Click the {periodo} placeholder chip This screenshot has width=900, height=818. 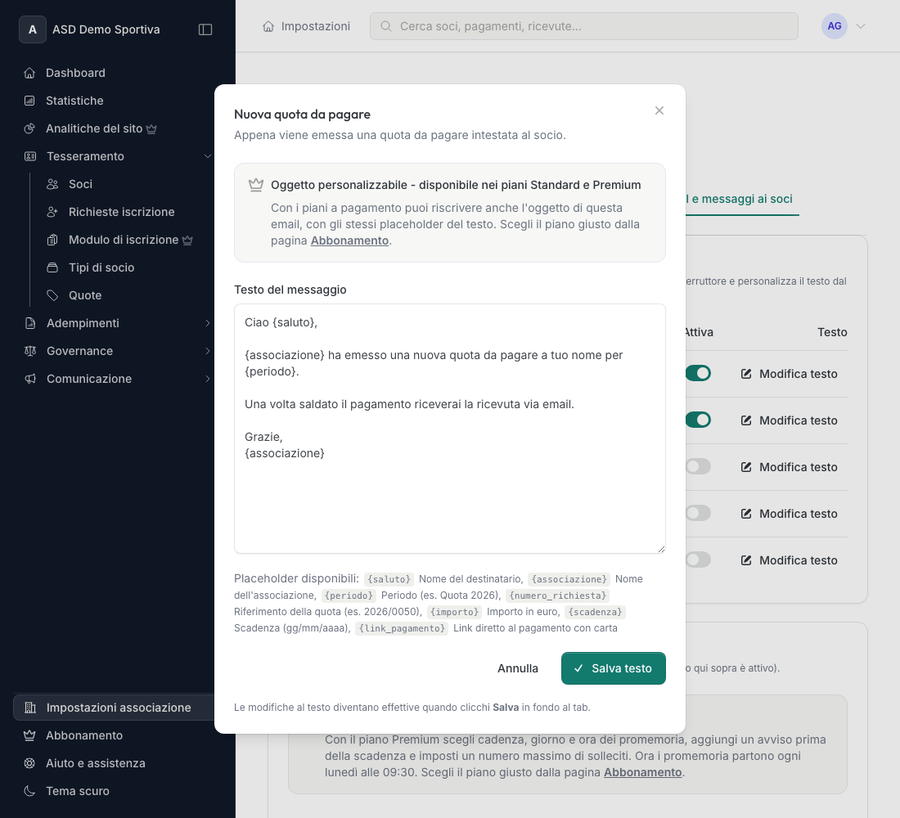point(348,595)
